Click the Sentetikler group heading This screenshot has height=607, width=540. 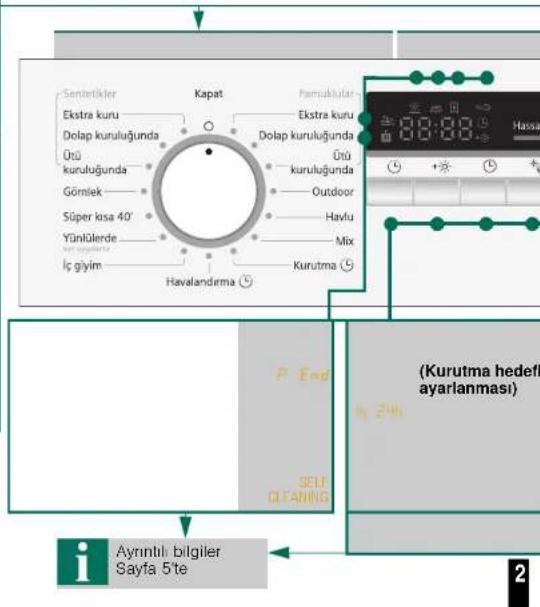[90, 93]
